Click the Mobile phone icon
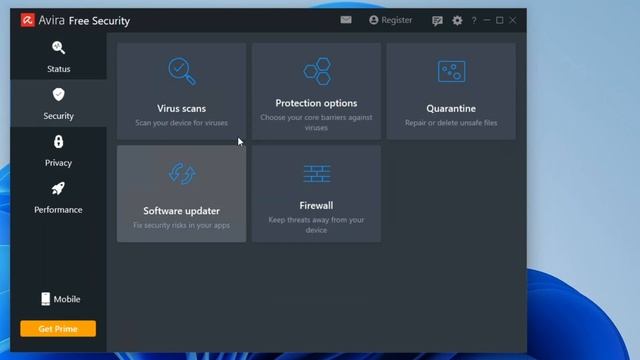 click(46, 299)
